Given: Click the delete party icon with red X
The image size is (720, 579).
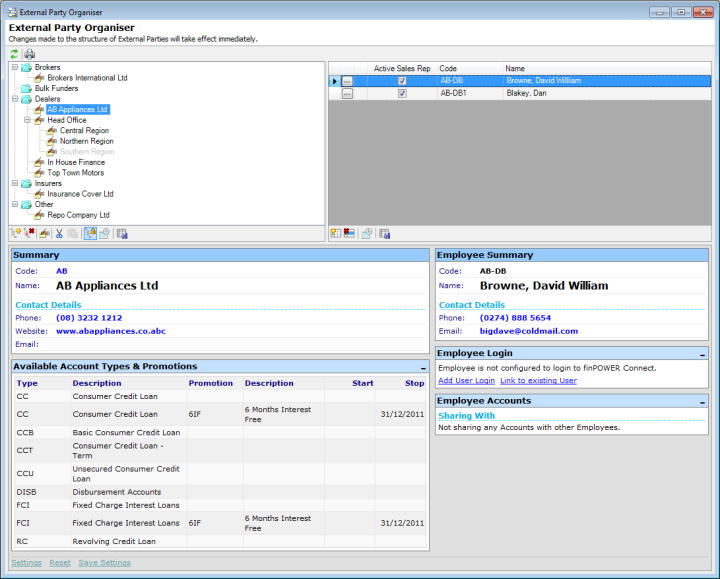Looking at the screenshot, I should point(31,234).
